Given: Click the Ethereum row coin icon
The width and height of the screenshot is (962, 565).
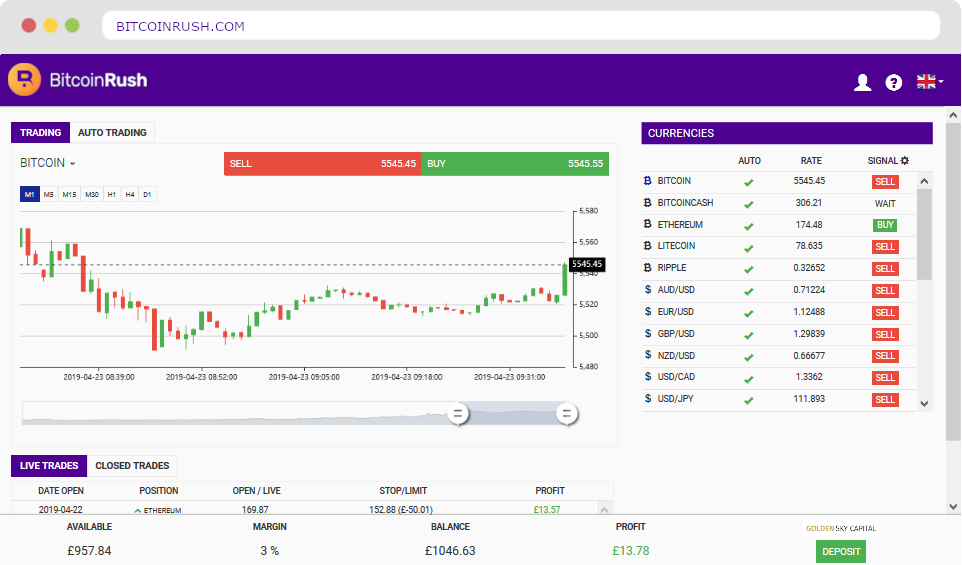Looking at the screenshot, I should point(647,225).
